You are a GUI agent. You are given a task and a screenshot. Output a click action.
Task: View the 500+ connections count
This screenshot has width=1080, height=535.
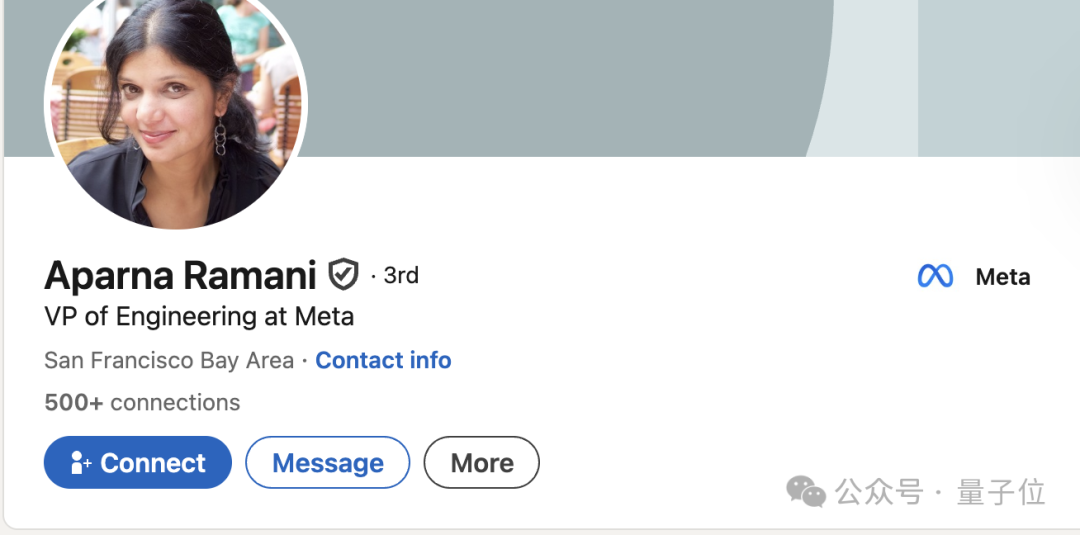pos(142,402)
